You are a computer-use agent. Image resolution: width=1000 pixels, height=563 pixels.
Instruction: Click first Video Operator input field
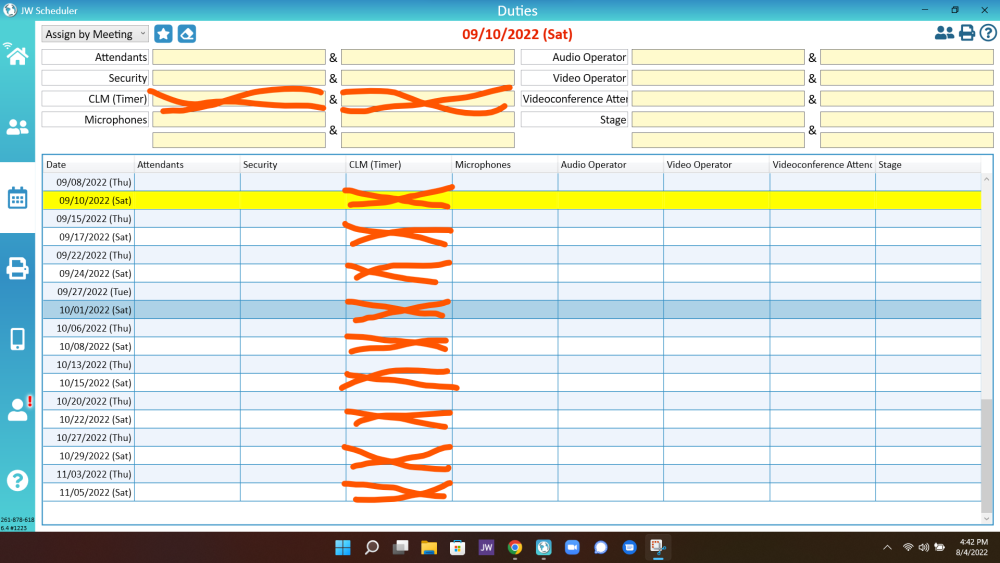[x=718, y=78]
